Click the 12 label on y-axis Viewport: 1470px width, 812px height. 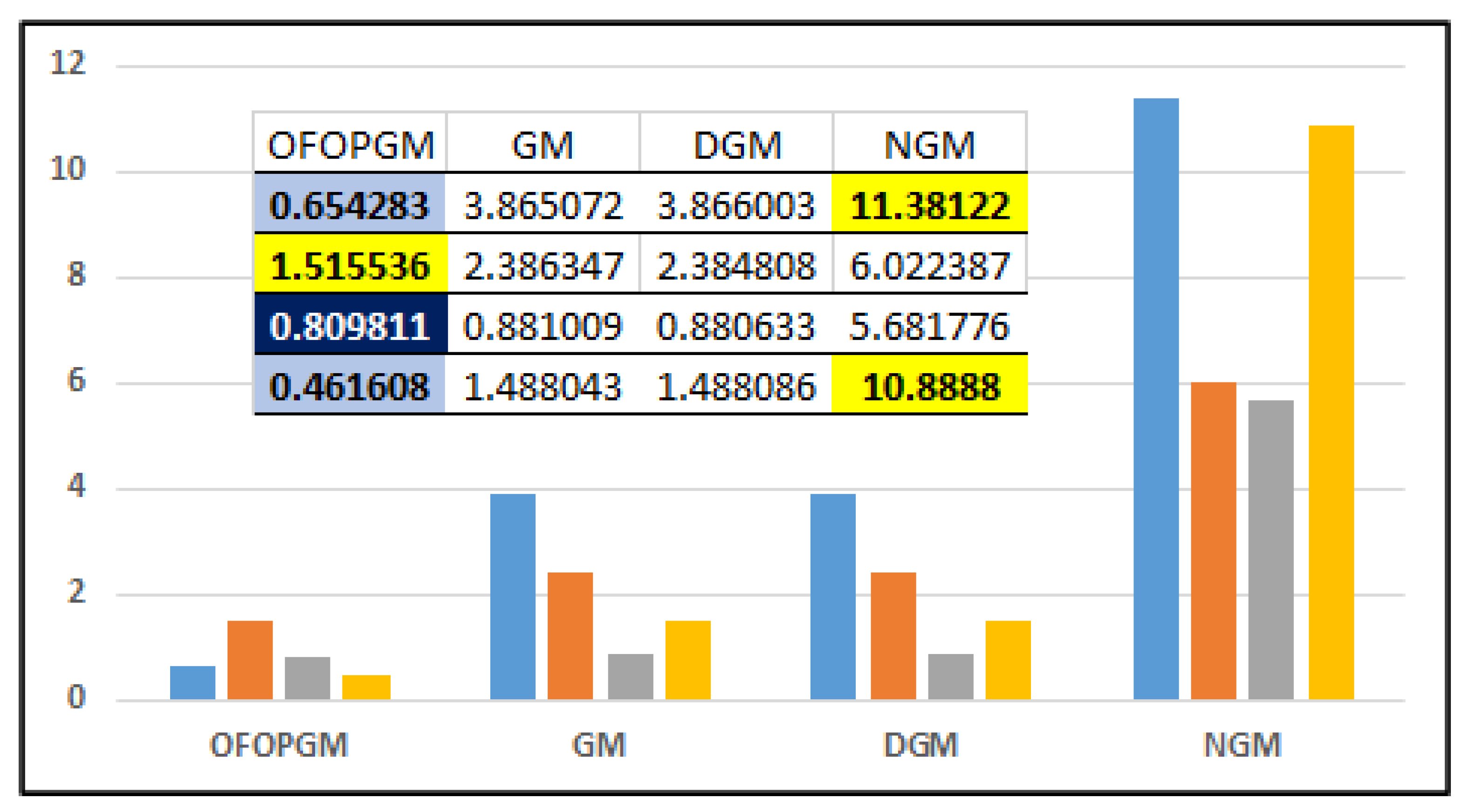68,63
